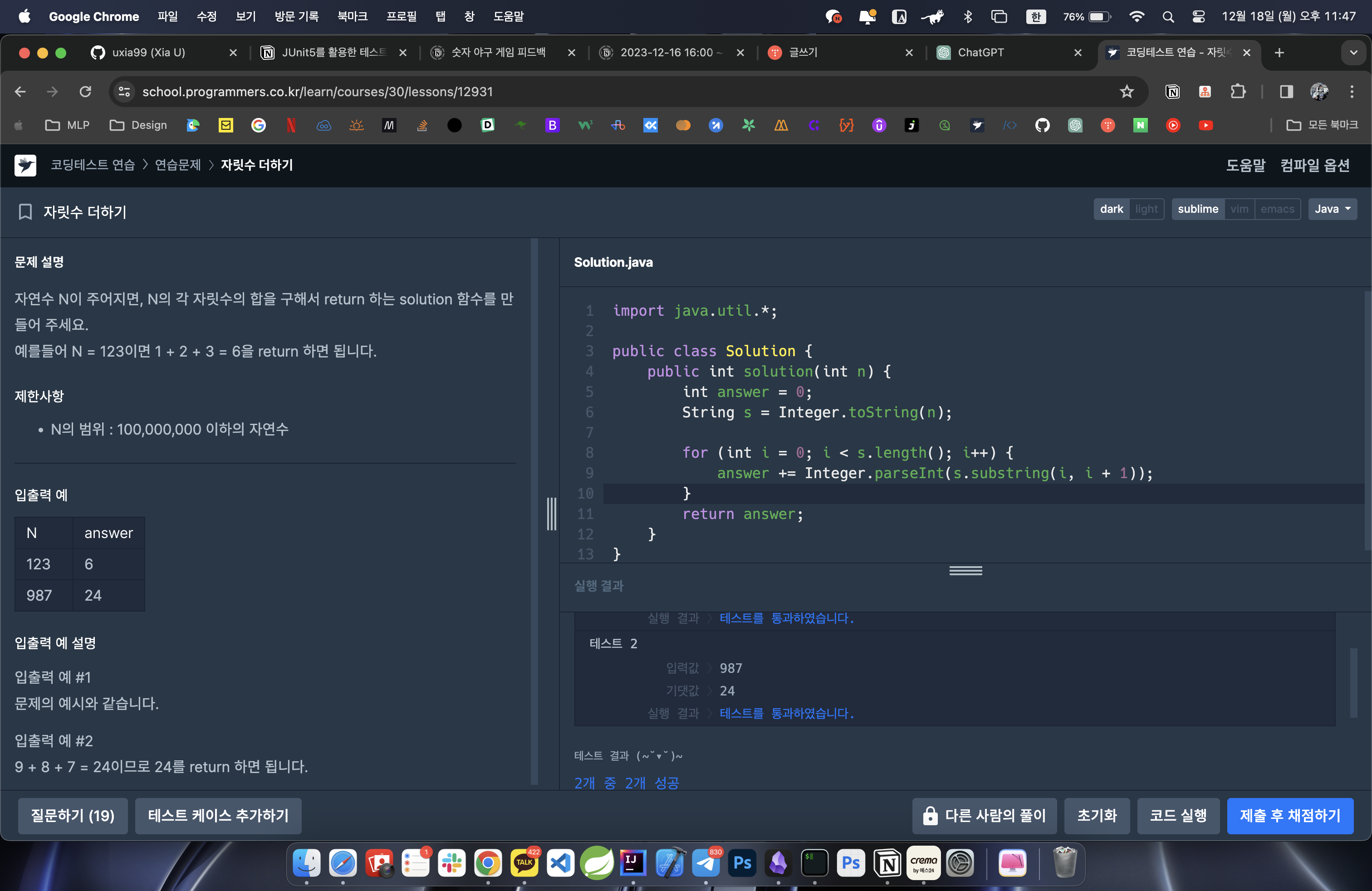1372x891 pixels.
Task: Switch to the ChatGPT tab
Action: [x=980, y=53]
